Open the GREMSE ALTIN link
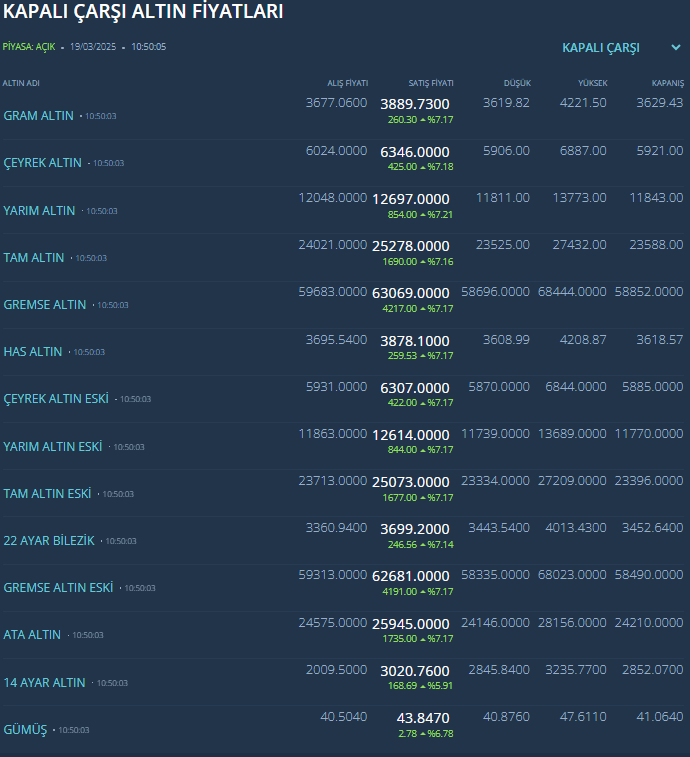 point(44,305)
